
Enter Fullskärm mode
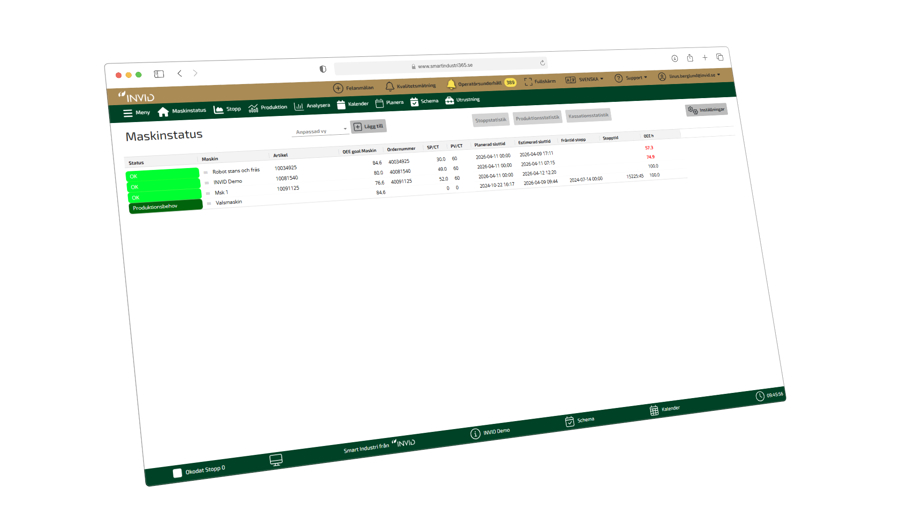529,82
